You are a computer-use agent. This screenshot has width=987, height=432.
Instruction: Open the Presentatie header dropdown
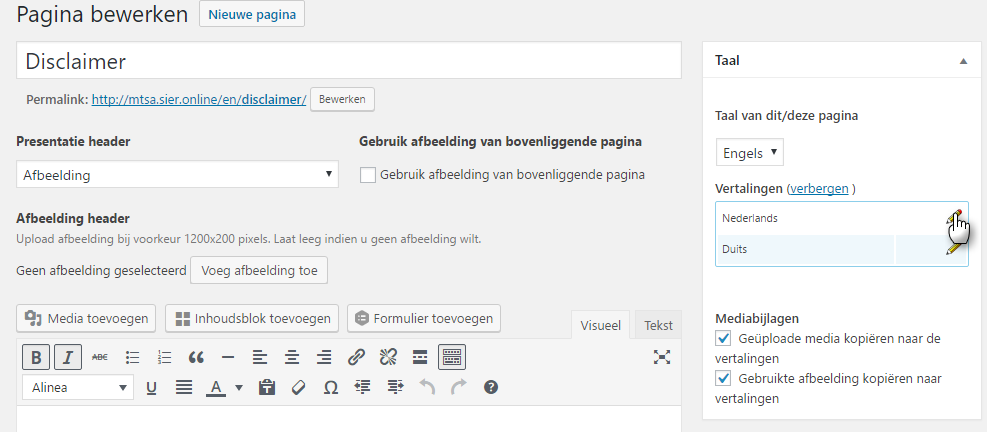tap(177, 175)
